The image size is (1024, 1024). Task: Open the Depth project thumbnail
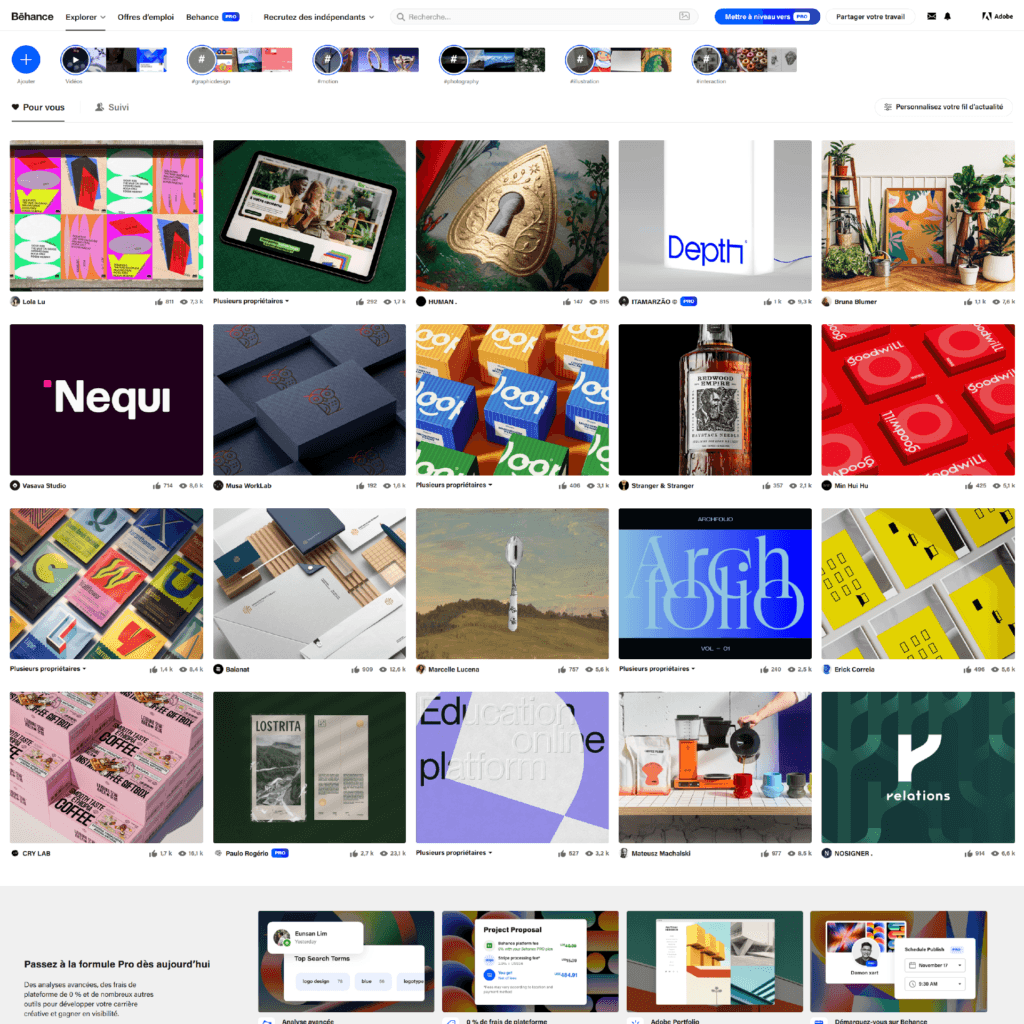click(x=715, y=216)
